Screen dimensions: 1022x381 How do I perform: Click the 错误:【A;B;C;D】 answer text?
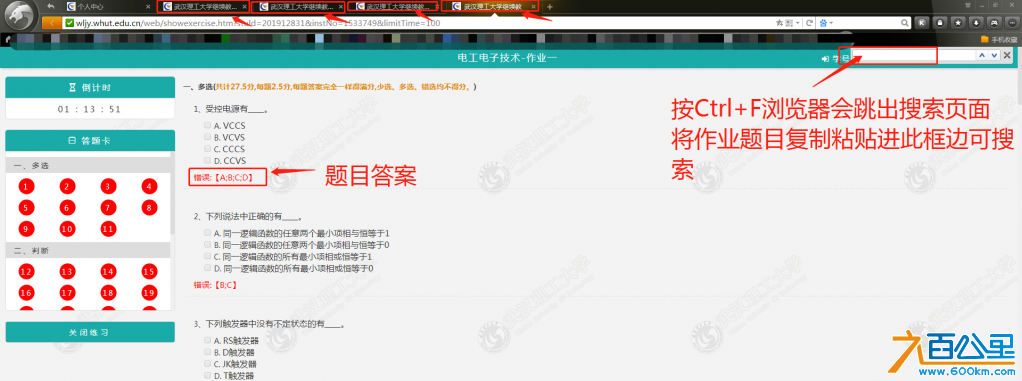click(x=223, y=177)
